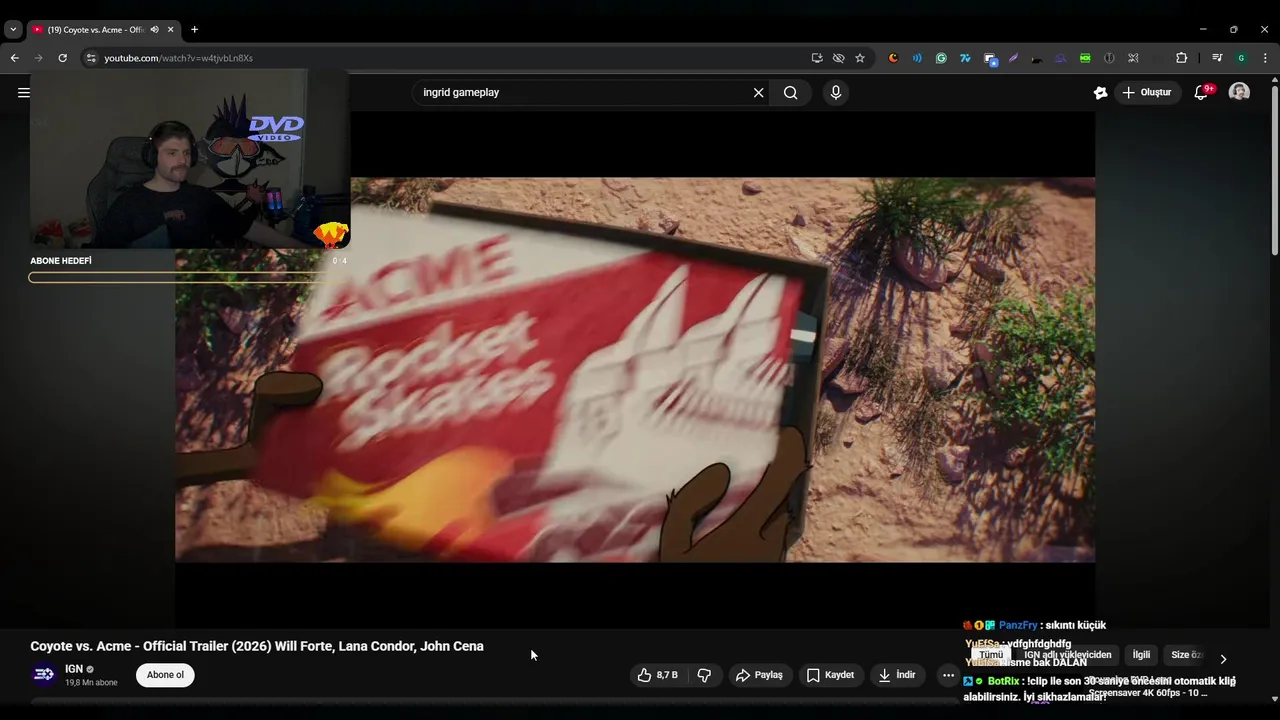Open the Oluştur create button
The image size is (1280, 720).
[1146, 92]
